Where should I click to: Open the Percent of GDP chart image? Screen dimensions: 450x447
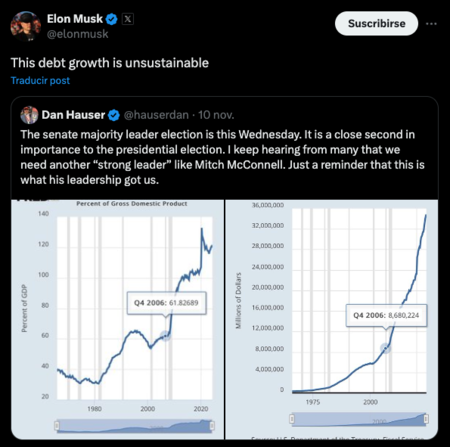click(118, 319)
